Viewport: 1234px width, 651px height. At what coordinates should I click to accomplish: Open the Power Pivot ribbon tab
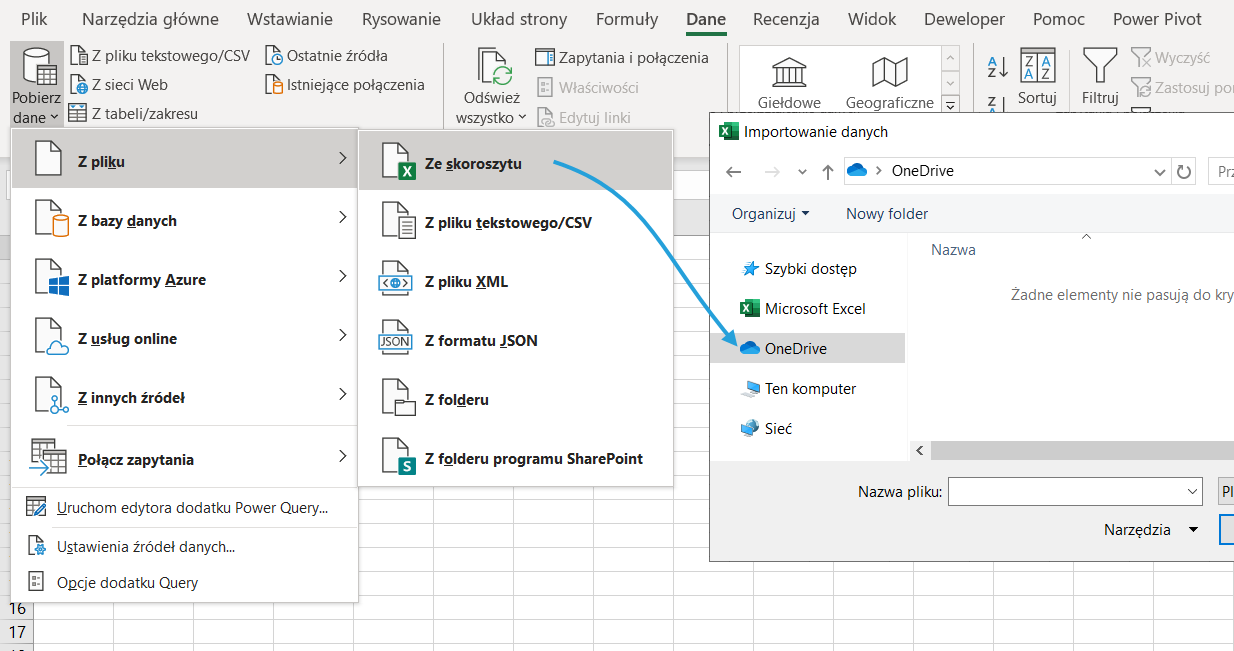click(x=1159, y=19)
